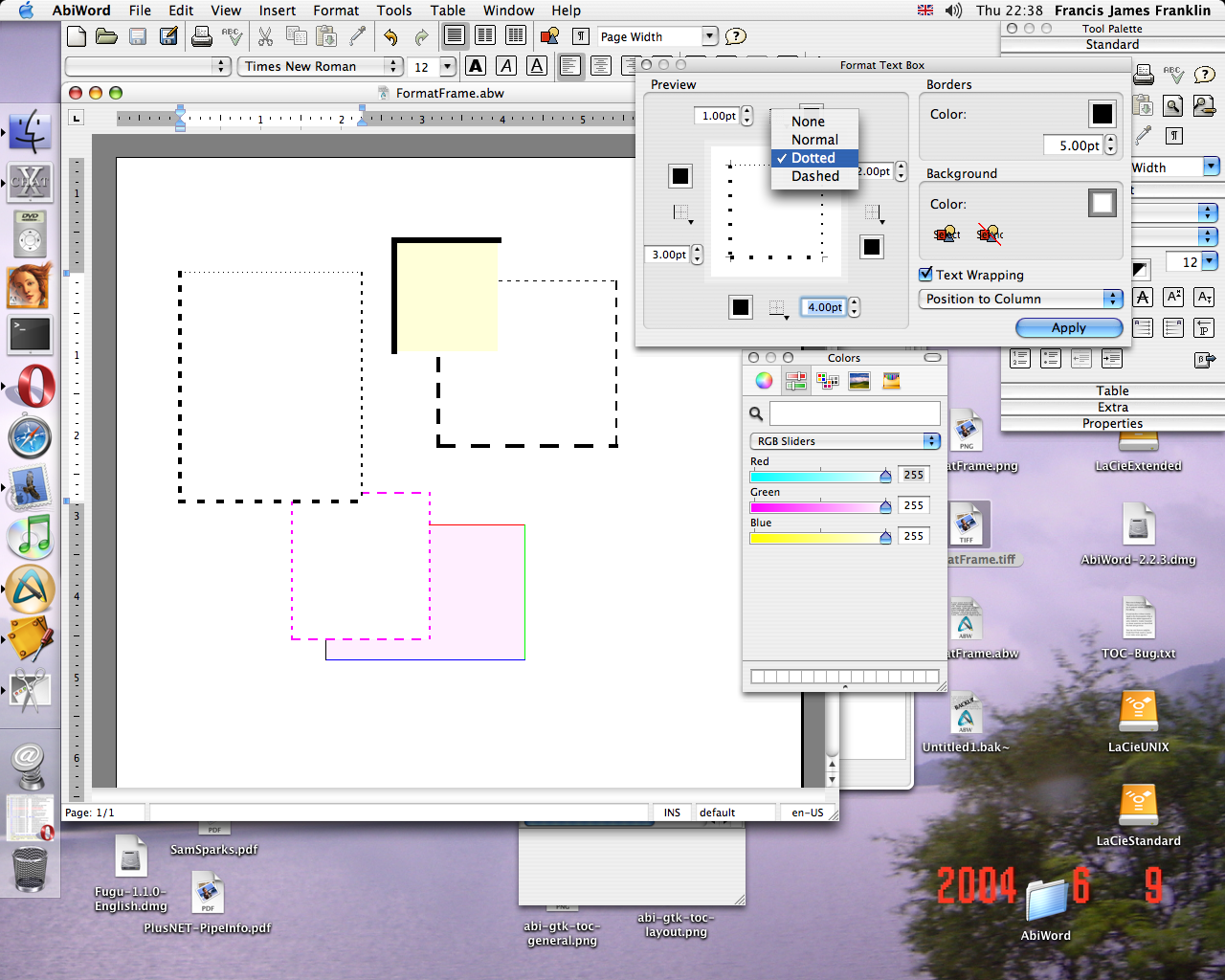This screenshot has height=980, width=1225.
Task: Click the Open folder toolbar icon
Action: (107, 36)
